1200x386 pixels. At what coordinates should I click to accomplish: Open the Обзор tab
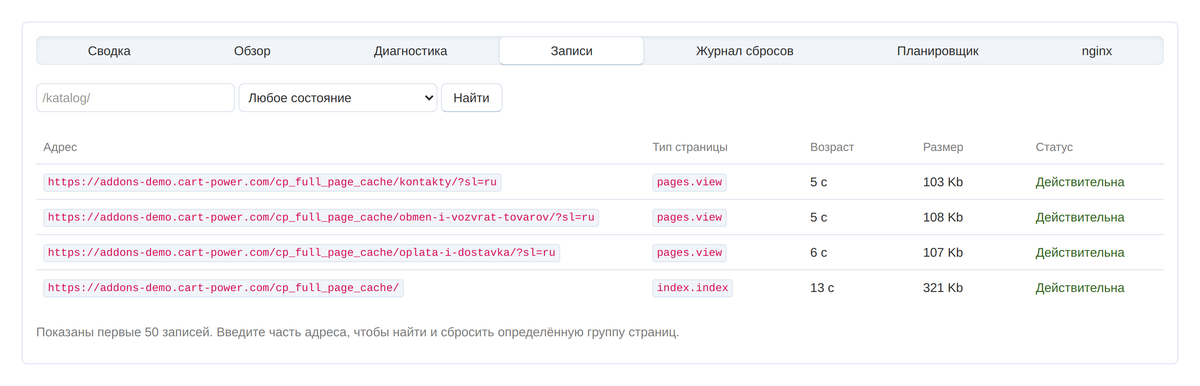tap(252, 51)
